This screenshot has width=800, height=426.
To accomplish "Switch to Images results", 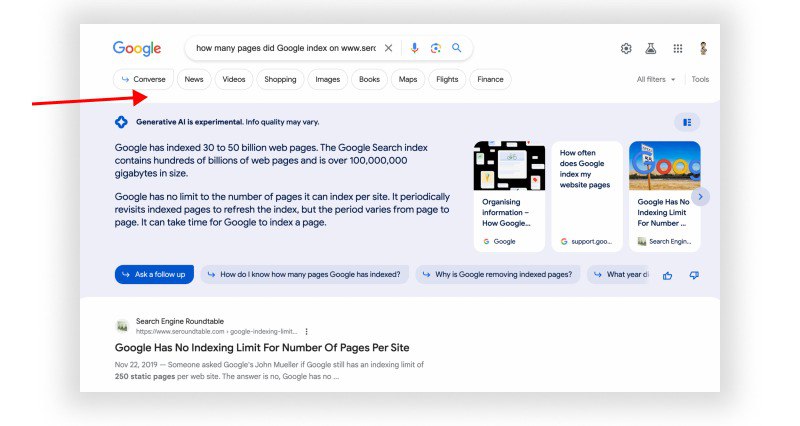I will pyautogui.click(x=328, y=79).
